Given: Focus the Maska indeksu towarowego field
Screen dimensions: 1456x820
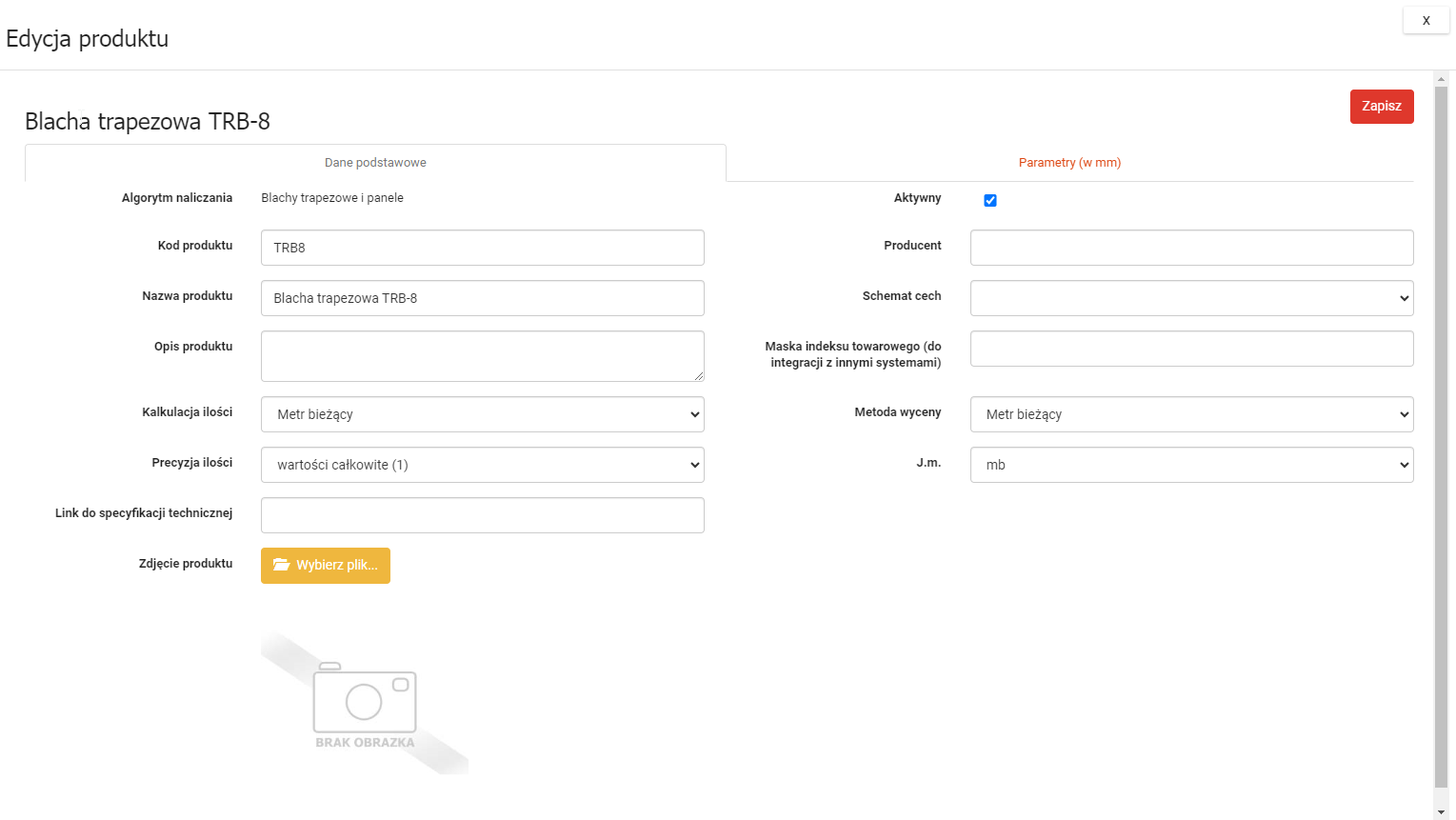Looking at the screenshot, I should coord(1191,349).
